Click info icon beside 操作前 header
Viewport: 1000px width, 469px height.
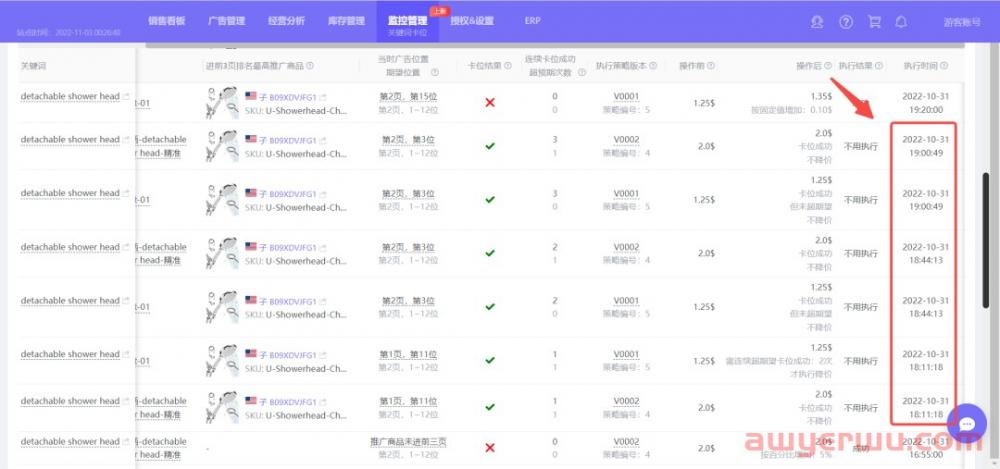(x=710, y=66)
